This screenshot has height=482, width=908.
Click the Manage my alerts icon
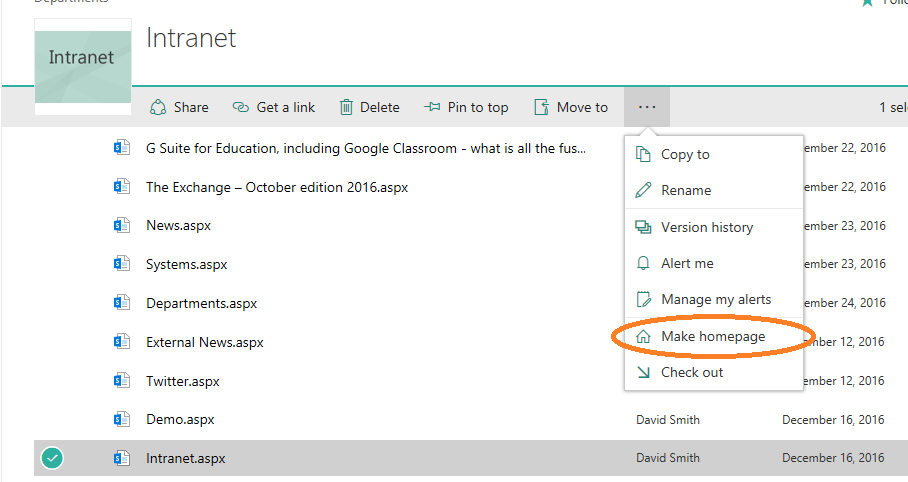point(643,299)
